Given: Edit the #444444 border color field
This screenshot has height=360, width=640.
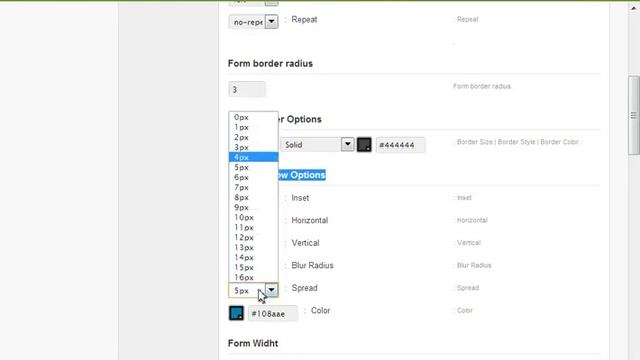Looking at the screenshot, I should (400, 145).
